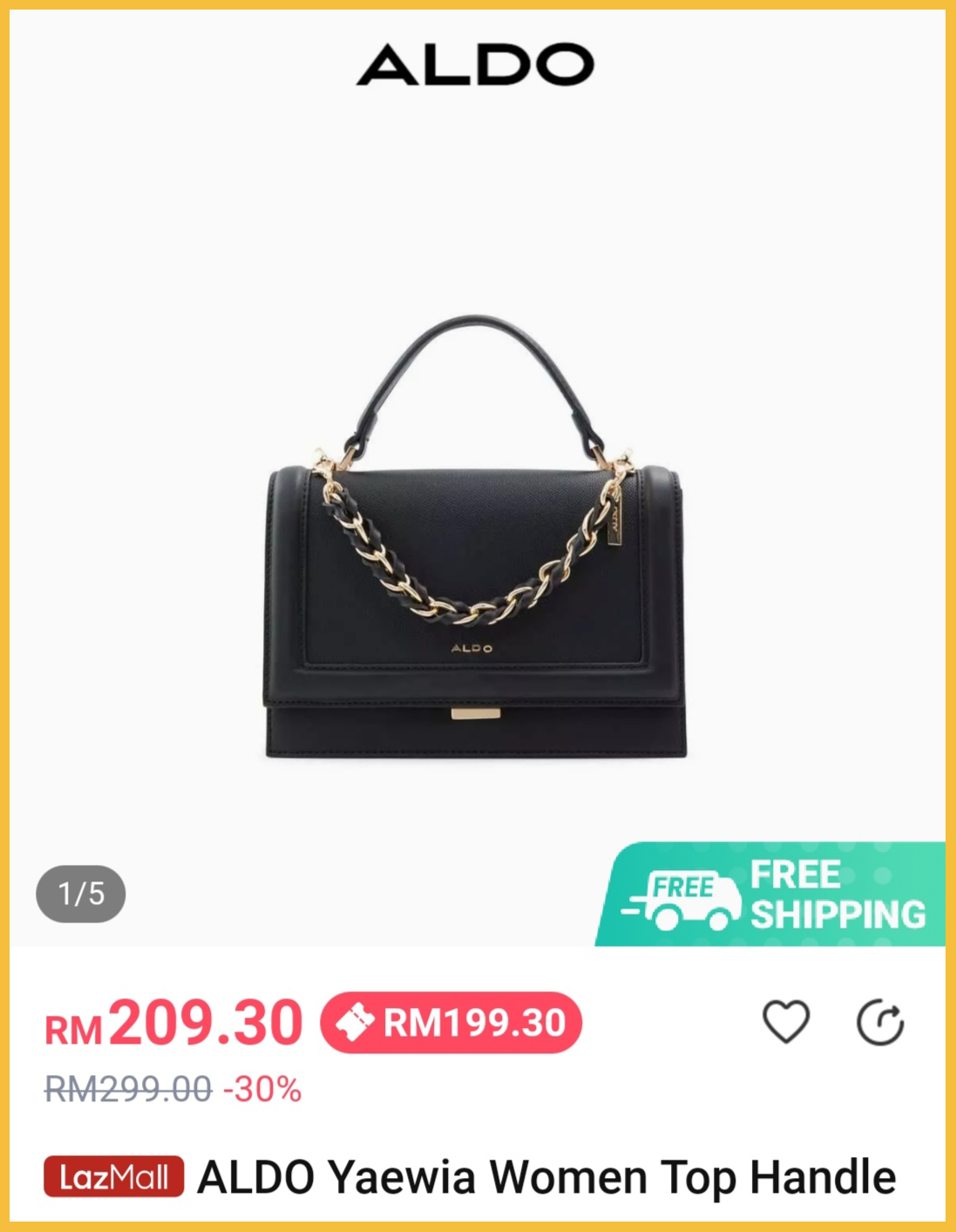
Task: Tap the -30% discount label
Action: (x=262, y=1089)
